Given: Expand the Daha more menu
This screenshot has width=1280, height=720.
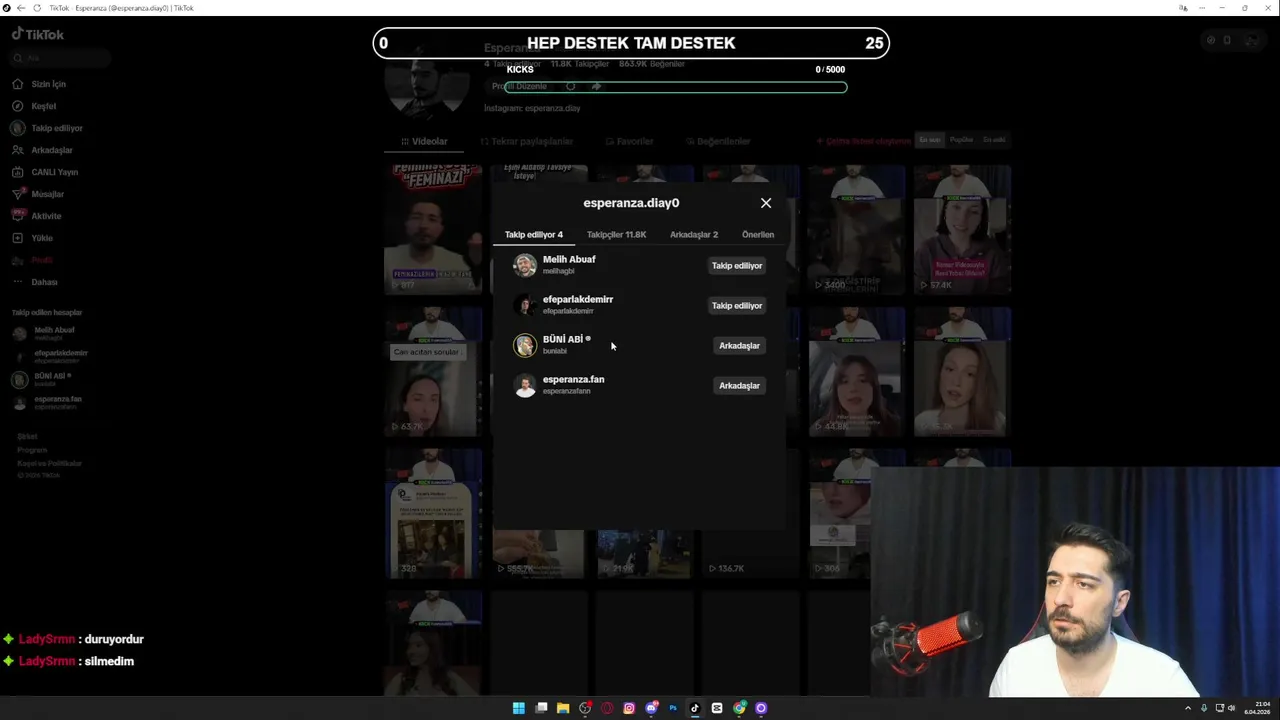Looking at the screenshot, I should tap(35, 282).
